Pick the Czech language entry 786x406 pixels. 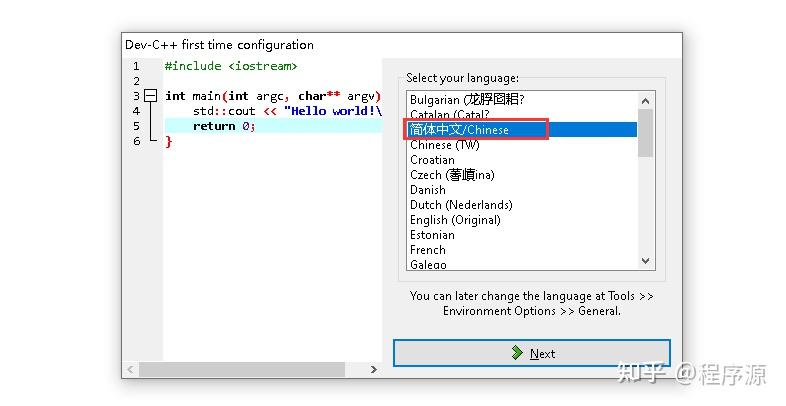(522, 175)
